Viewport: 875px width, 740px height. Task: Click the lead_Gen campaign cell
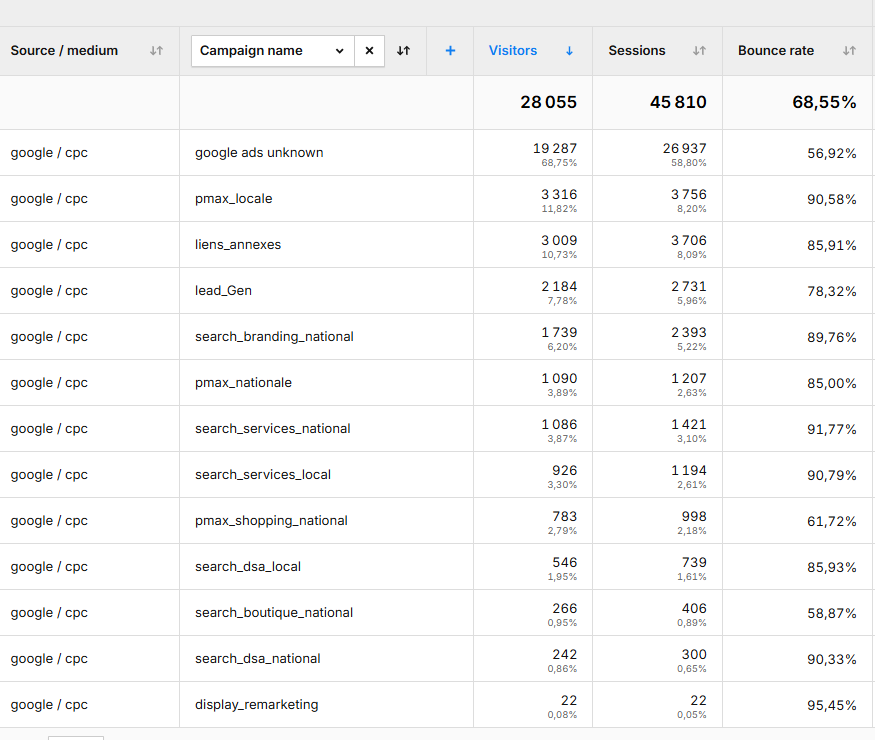coord(223,291)
